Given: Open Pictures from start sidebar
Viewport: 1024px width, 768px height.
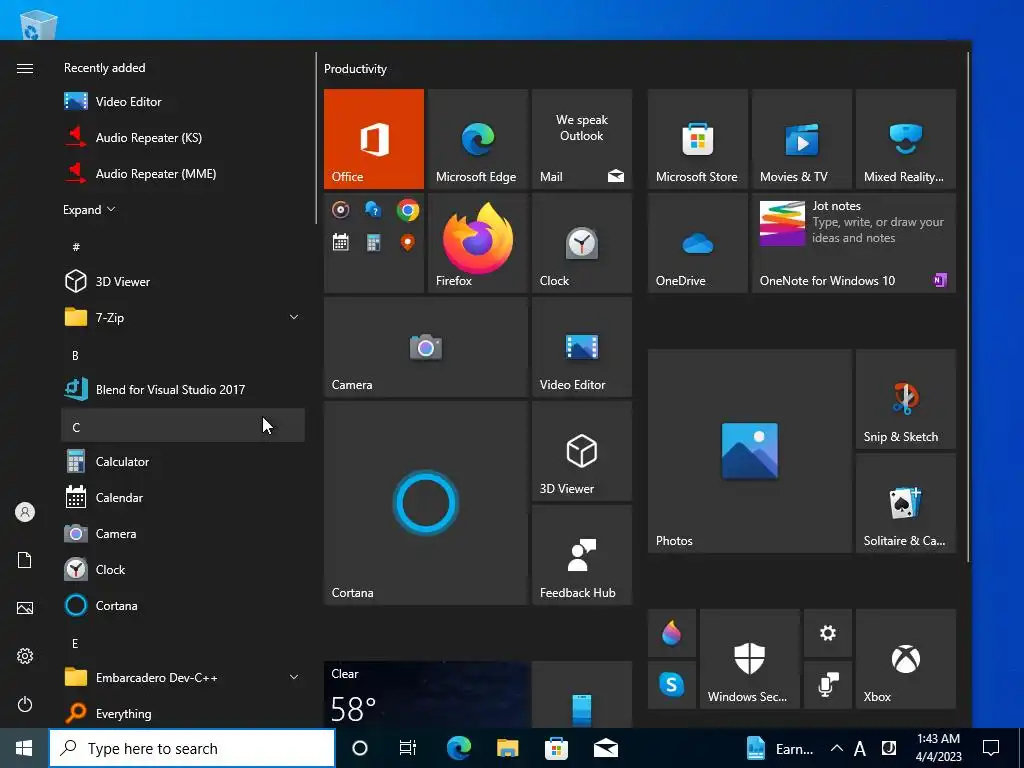Looking at the screenshot, I should (x=25, y=608).
